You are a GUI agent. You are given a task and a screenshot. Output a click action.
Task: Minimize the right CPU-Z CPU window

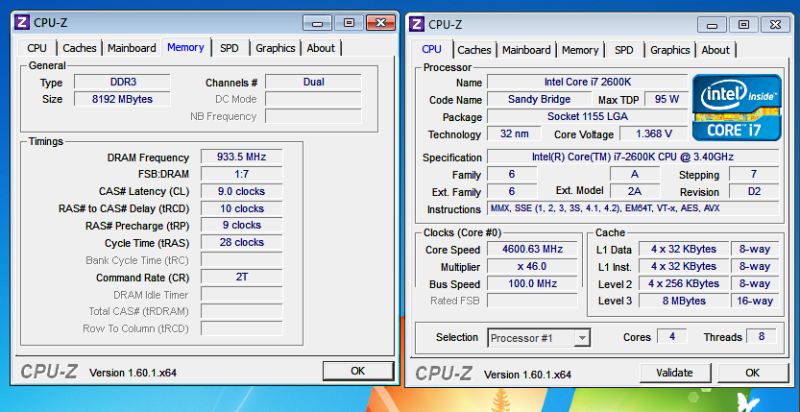(712, 24)
